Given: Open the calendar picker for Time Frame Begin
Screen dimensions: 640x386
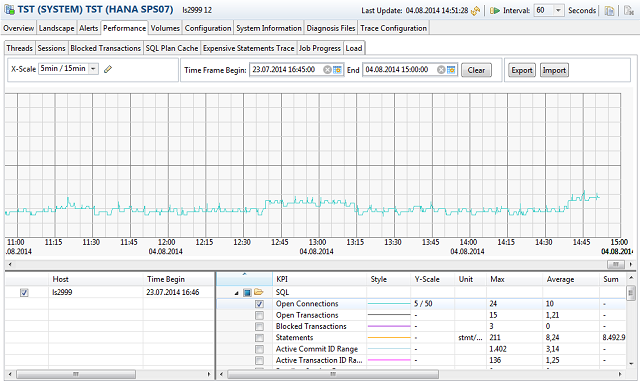Looking at the screenshot, I should [337, 70].
